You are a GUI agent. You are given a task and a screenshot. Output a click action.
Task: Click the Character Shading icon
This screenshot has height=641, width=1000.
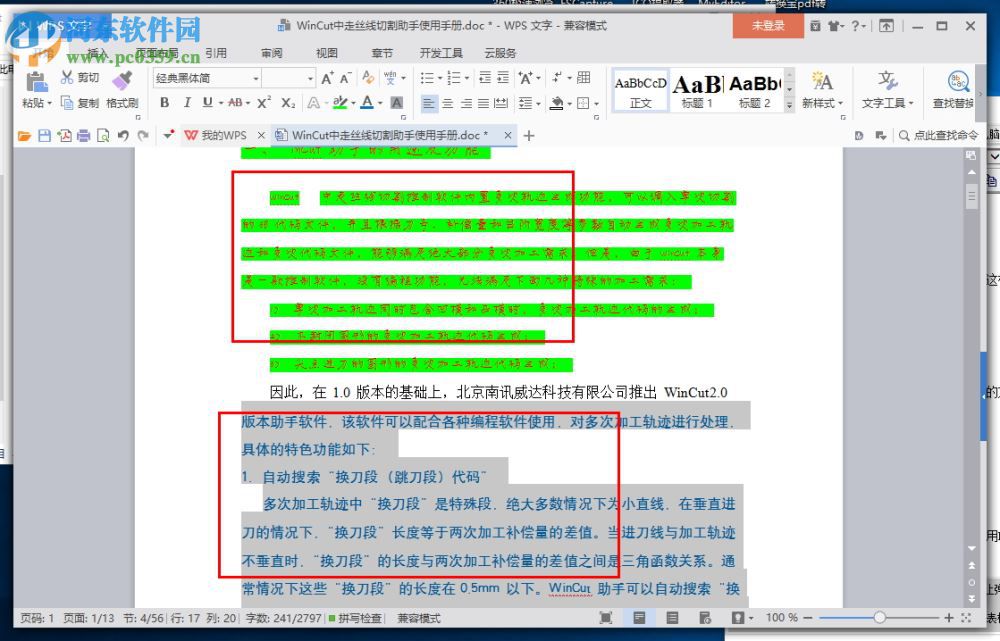(x=398, y=103)
